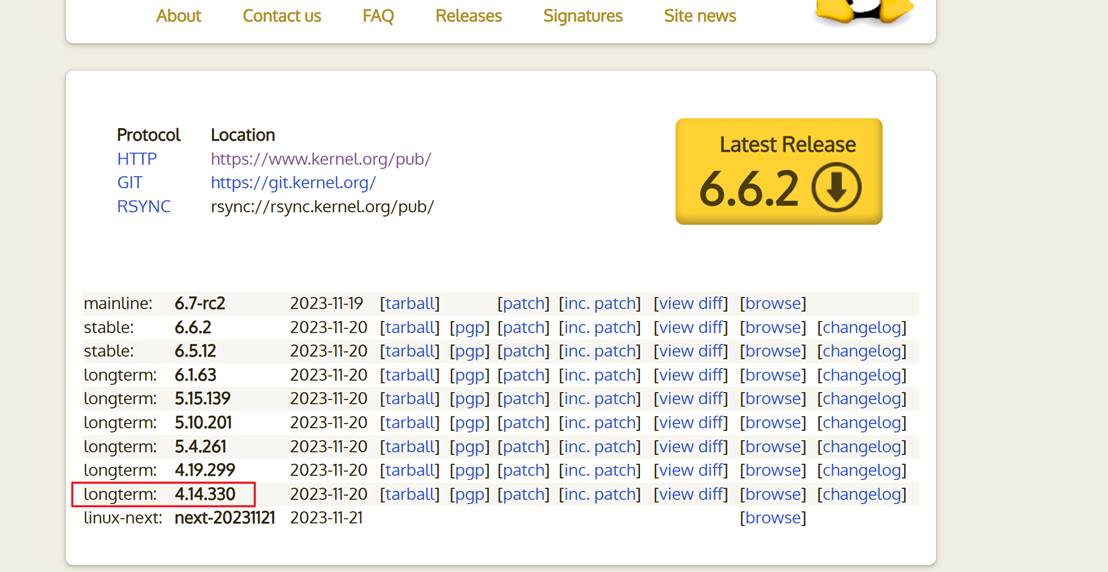Download tarball for mainline 6.7-rc2
This screenshot has width=1108, height=572.
410,303
